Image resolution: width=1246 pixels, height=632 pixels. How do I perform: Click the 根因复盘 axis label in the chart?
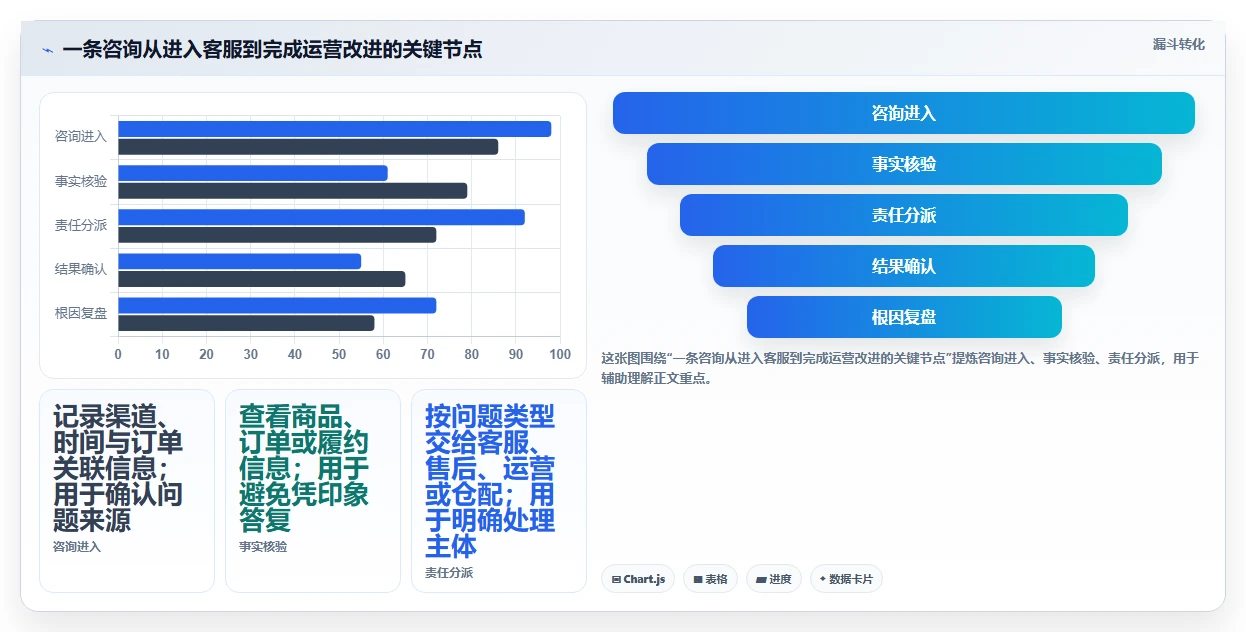coord(81,313)
